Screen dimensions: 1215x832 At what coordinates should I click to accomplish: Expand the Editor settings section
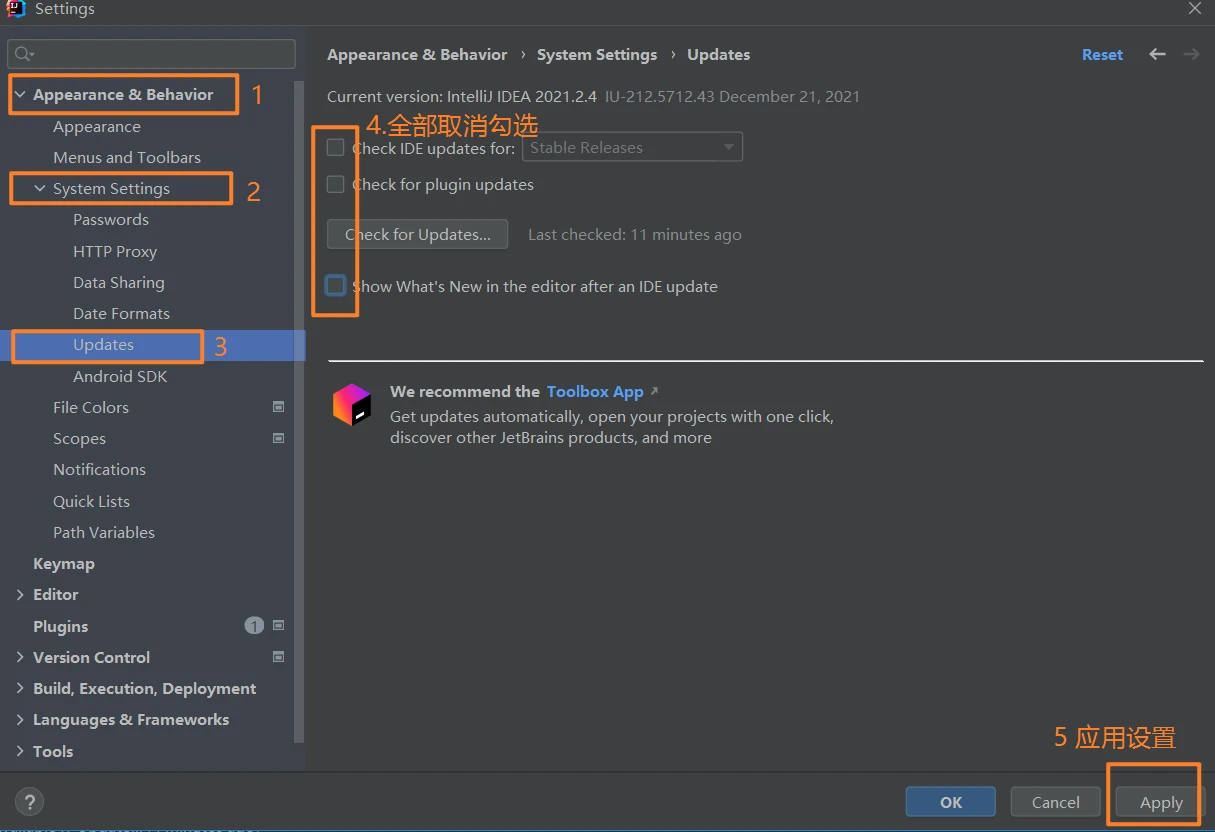(x=20, y=595)
